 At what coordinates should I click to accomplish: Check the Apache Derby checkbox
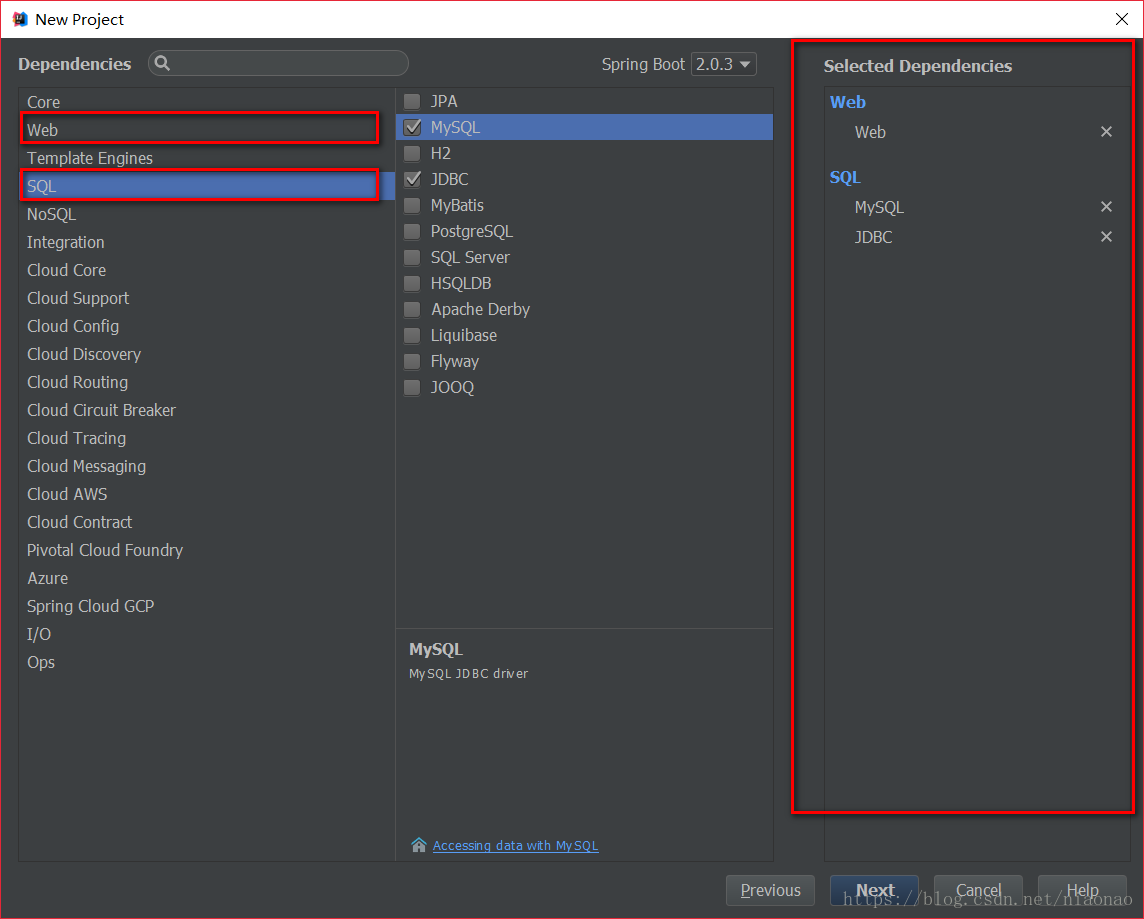tap(412, 309)
